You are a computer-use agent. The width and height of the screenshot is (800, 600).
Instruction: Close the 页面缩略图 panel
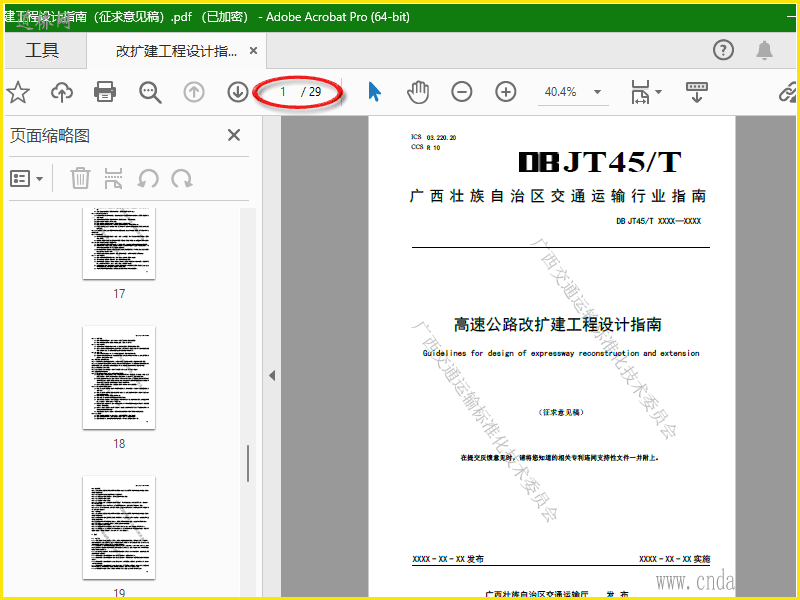point(234,135)
